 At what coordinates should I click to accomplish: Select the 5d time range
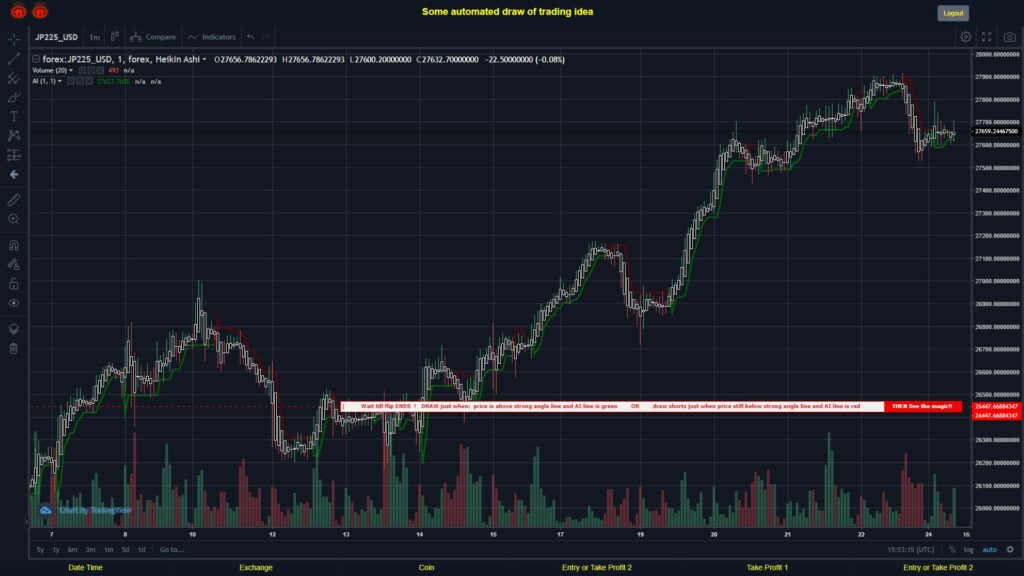(x=125, y=550)
